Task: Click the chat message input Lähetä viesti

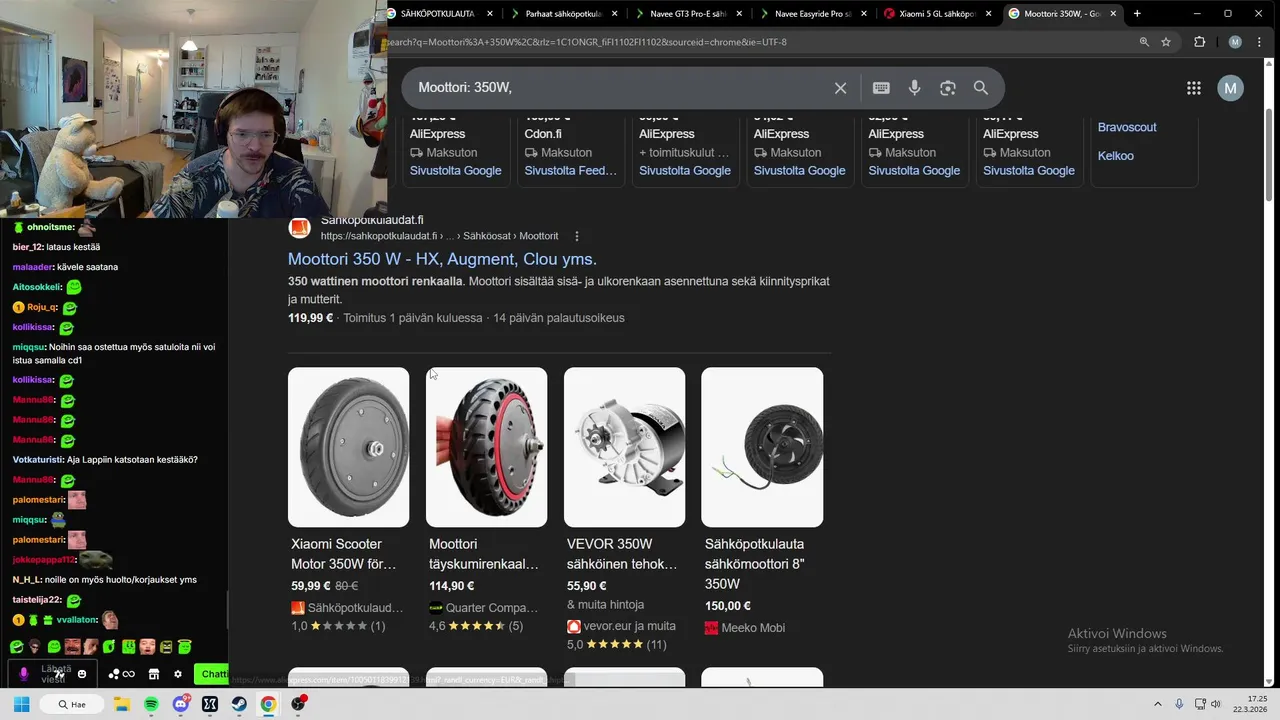Action: 52,674
